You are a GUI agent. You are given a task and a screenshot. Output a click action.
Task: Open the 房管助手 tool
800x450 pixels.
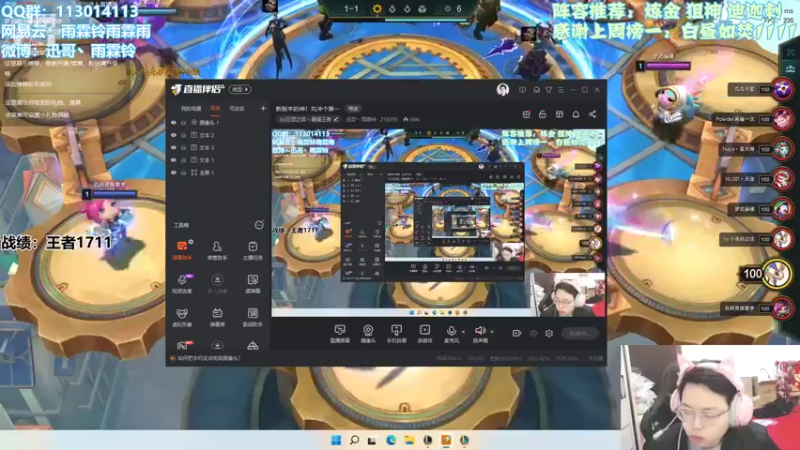coord(217,251)
